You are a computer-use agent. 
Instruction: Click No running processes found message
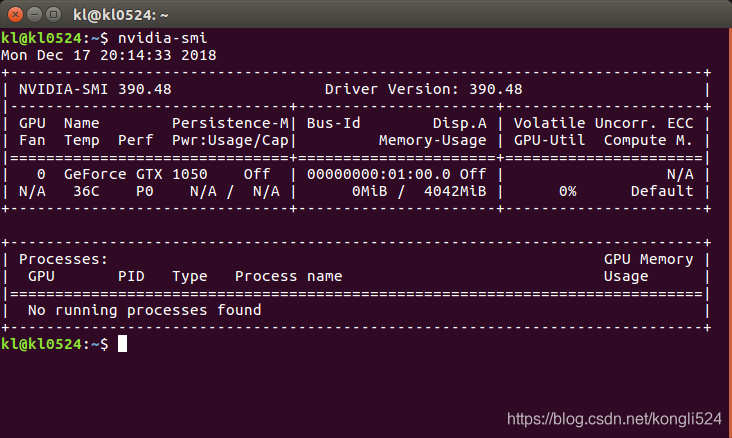coord(144,310)
